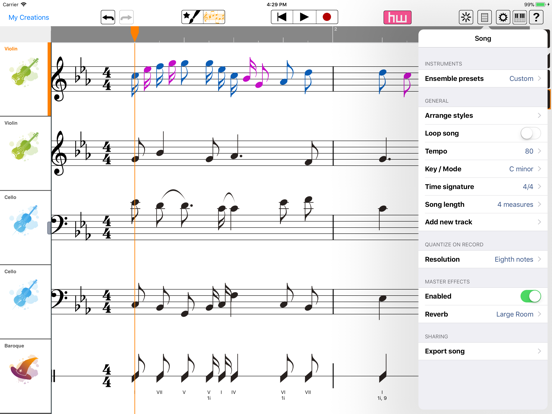Play the song

[304, 17]
